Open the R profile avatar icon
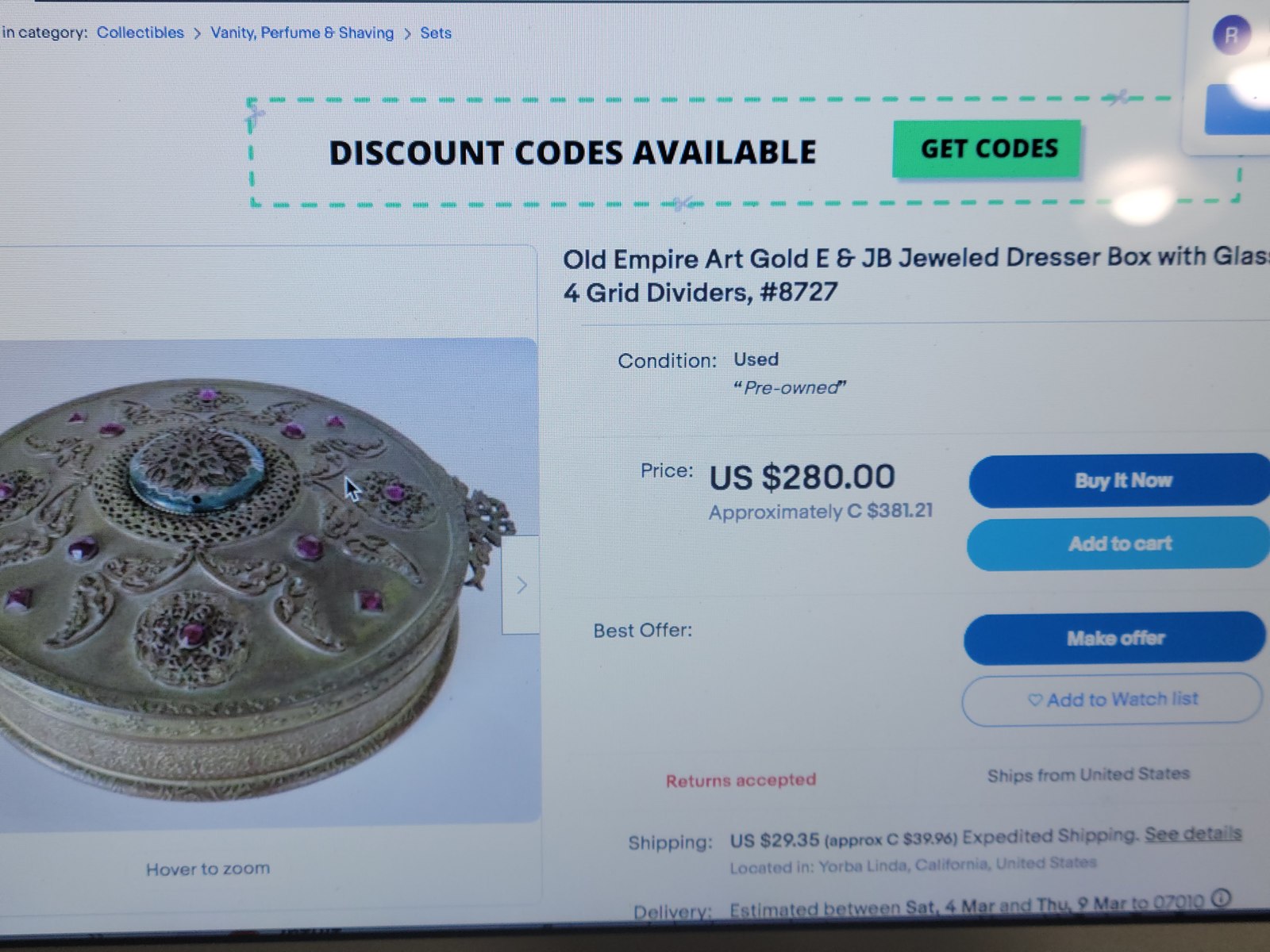This screenshot has width=1270, height=952. [x=1231, y=36]
